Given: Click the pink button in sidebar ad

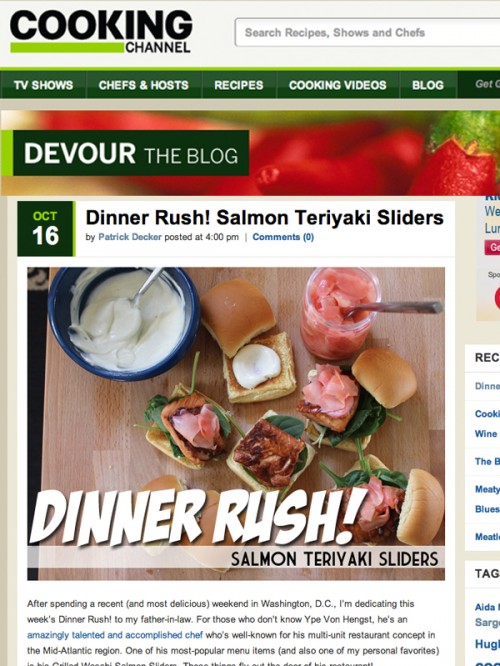Looking at the screenshot, I should click(x=492, y=247).
